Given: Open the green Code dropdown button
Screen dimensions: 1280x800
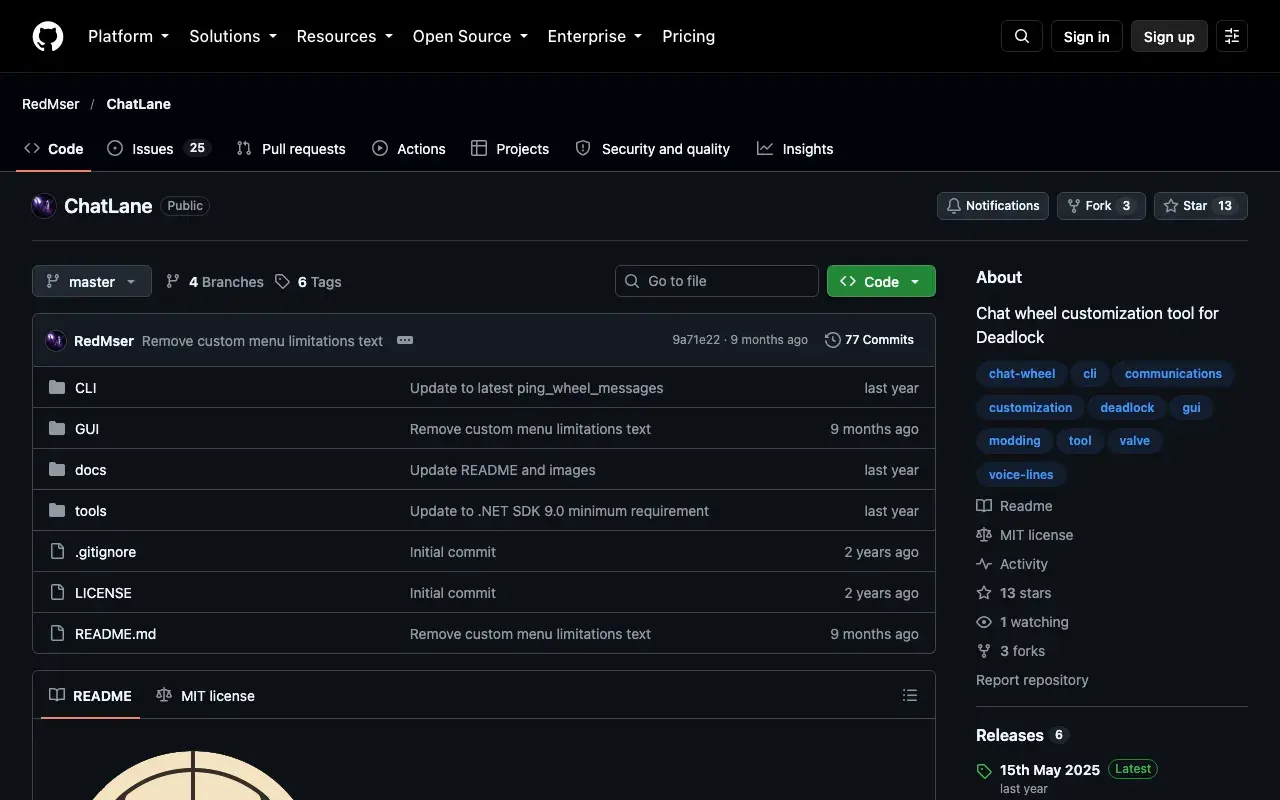Looking at the screenshot, I should tap(881, 281).
